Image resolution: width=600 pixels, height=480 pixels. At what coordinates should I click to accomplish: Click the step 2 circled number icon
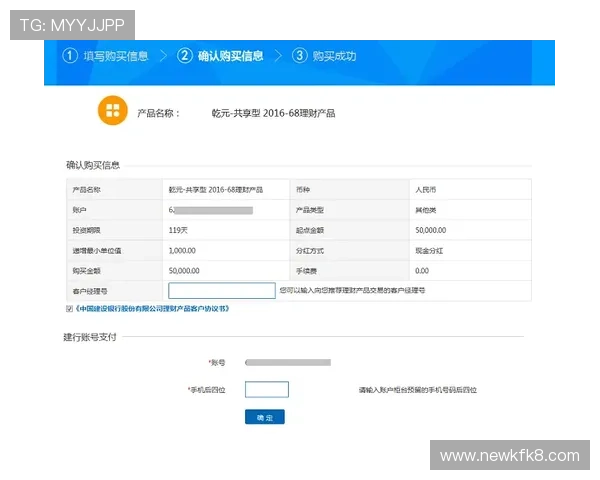tap(184, 56)
